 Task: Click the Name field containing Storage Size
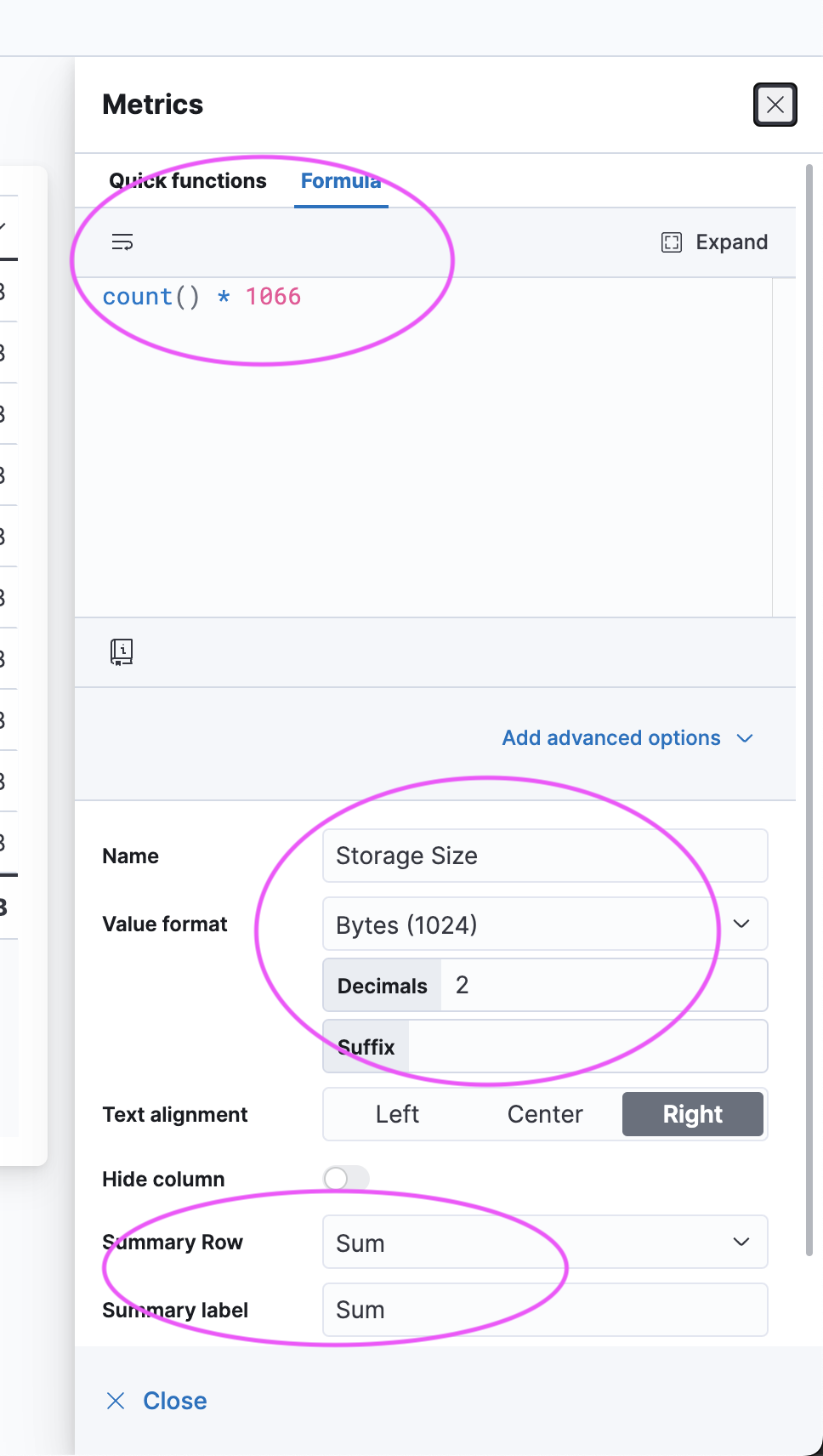coord(545,856)
